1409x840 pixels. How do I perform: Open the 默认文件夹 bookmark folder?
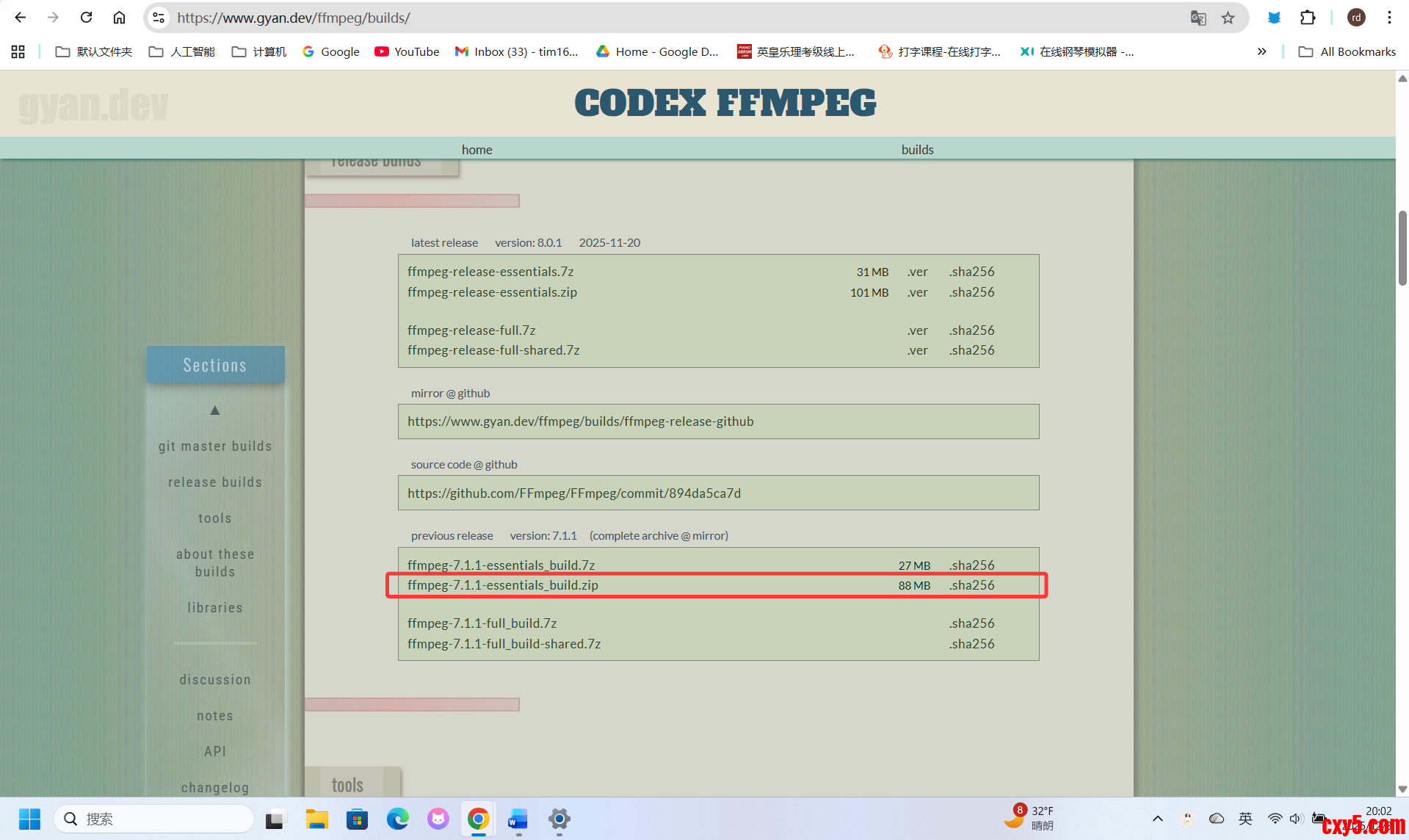click(x=94, y=51)
